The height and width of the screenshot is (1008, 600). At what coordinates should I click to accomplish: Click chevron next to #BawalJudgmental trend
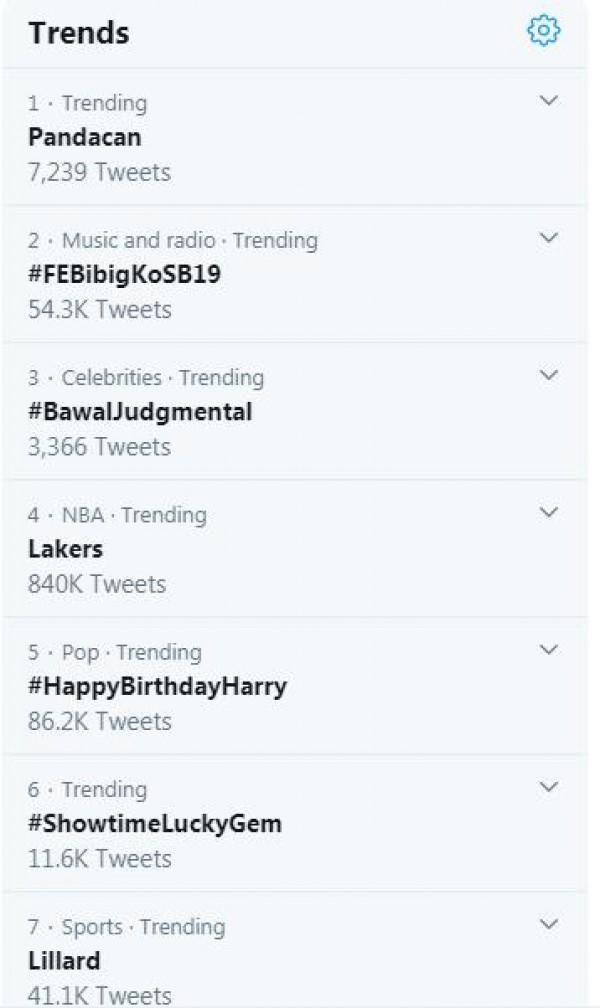548,374
